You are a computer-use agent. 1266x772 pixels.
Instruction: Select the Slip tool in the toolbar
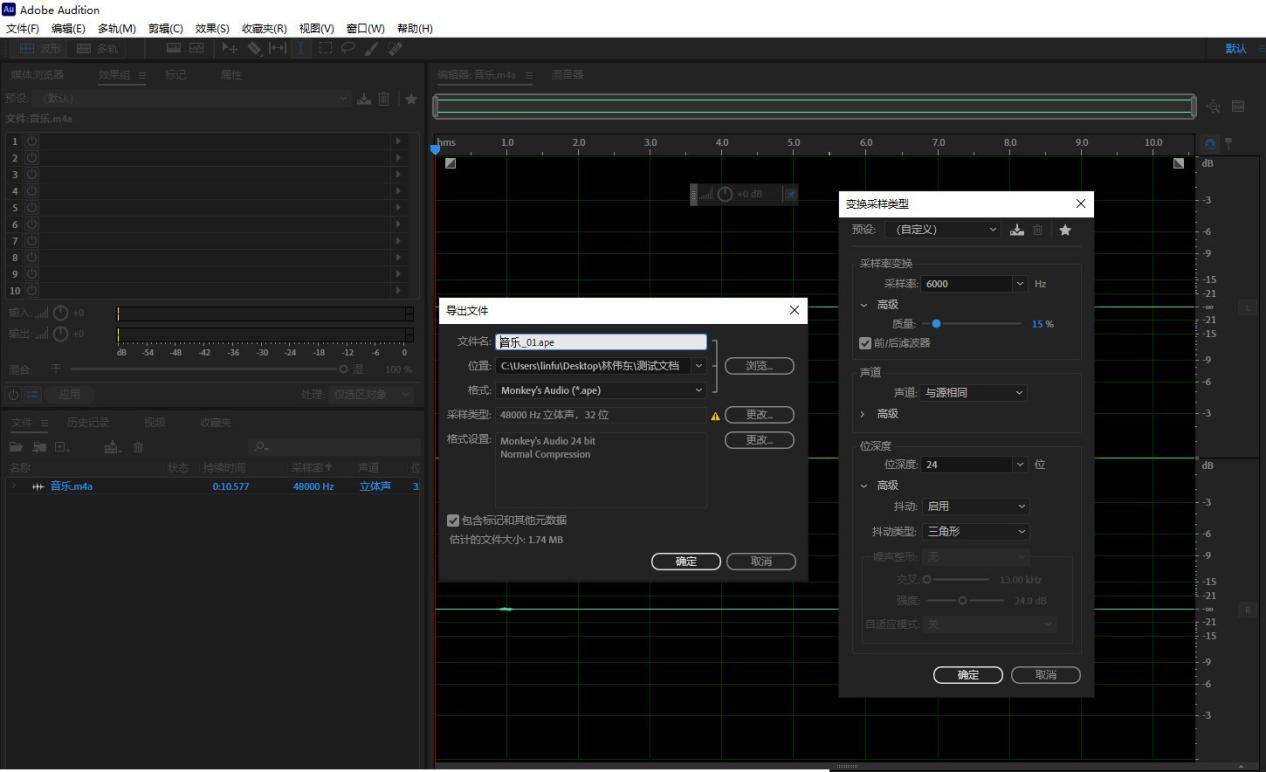277,48
